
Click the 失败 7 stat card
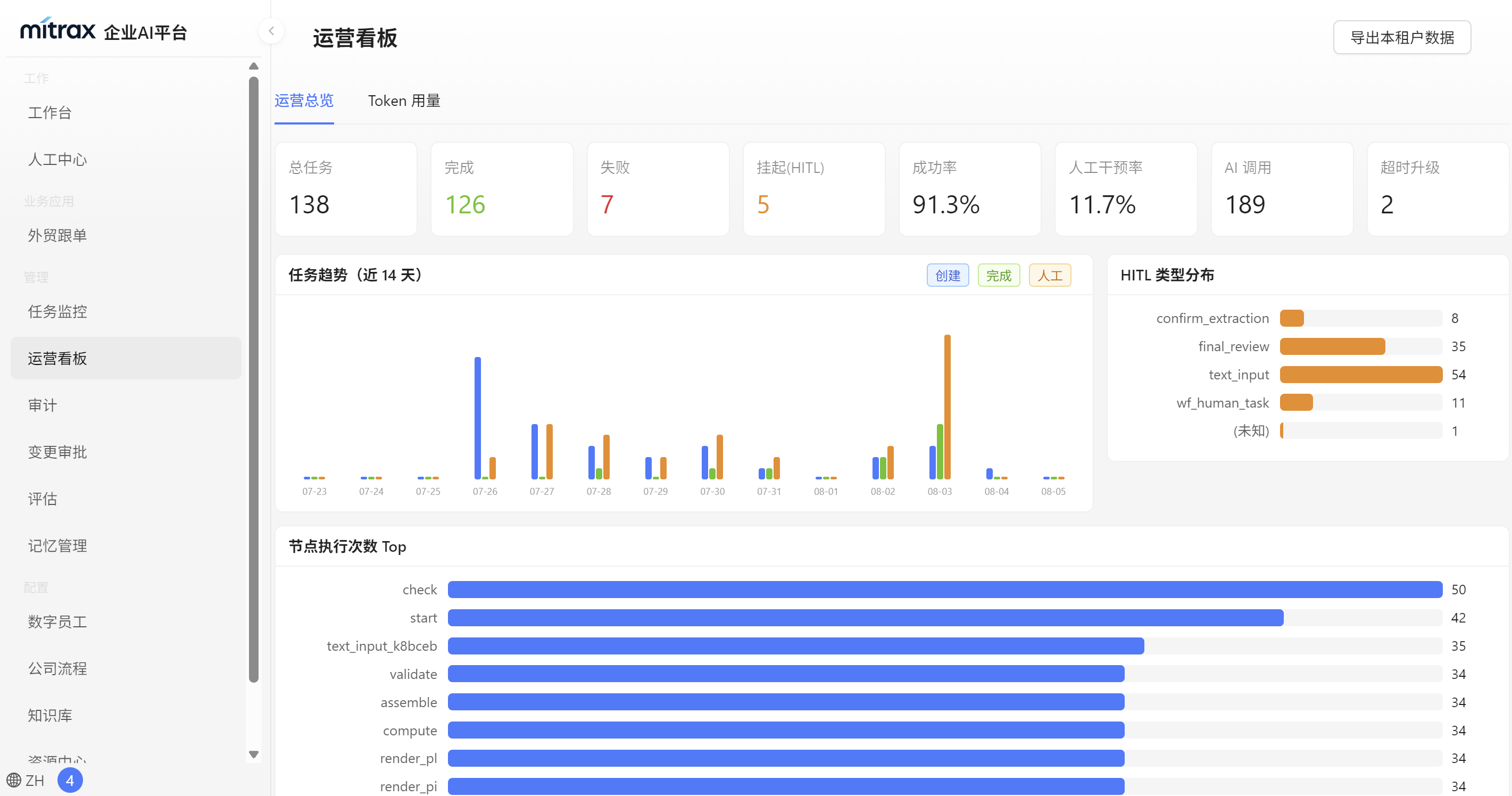pyautogui.click(x=658, y=189)
